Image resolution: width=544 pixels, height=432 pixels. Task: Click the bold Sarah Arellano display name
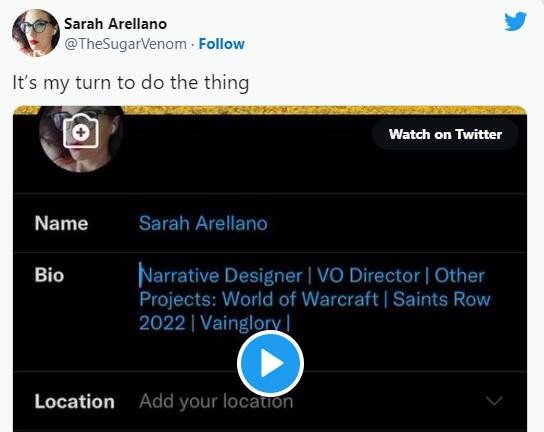pyautogui.click(x=115, y=24)
